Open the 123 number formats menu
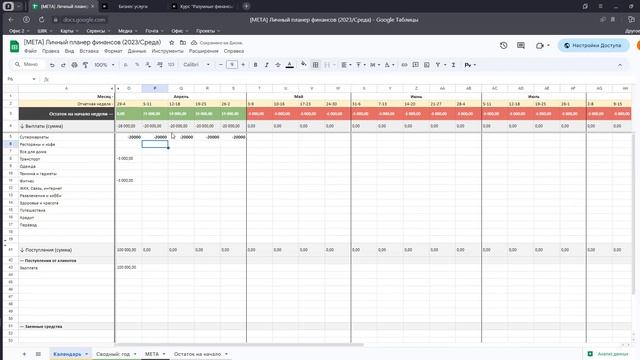The height and width of the screenshot is (360, 640). 171,65
